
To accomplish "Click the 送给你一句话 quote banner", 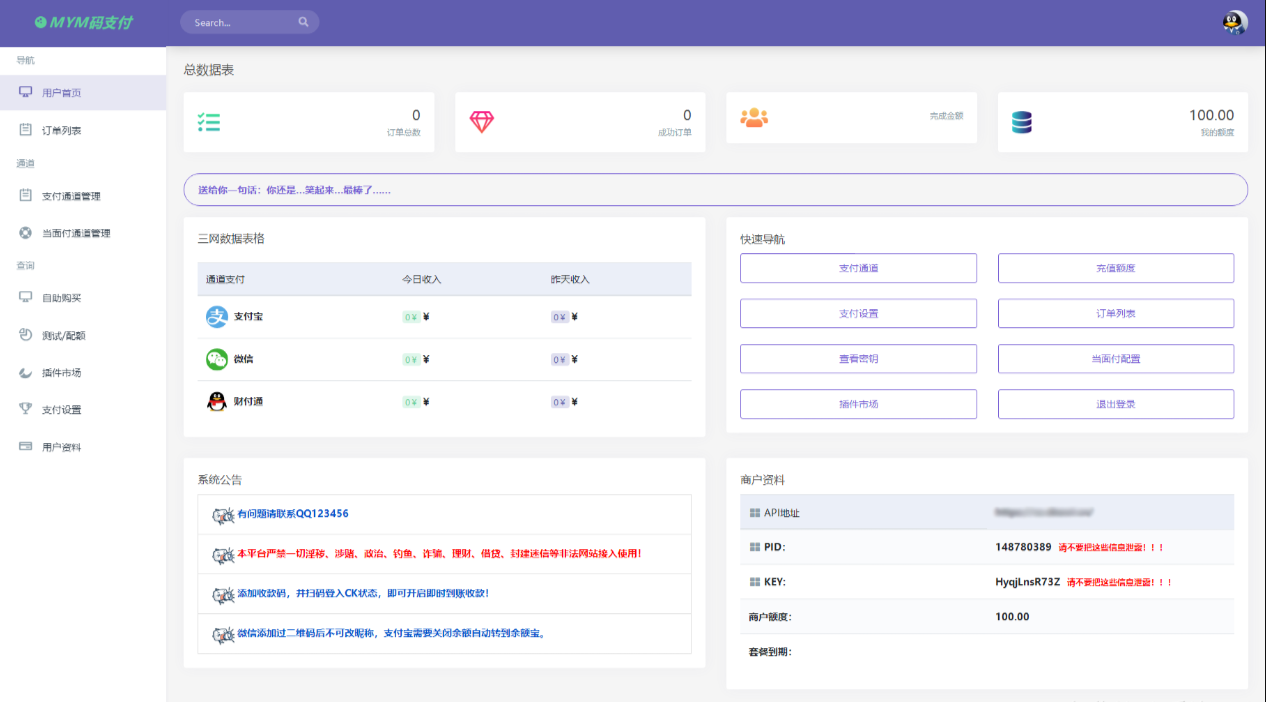I will [715, 190].
